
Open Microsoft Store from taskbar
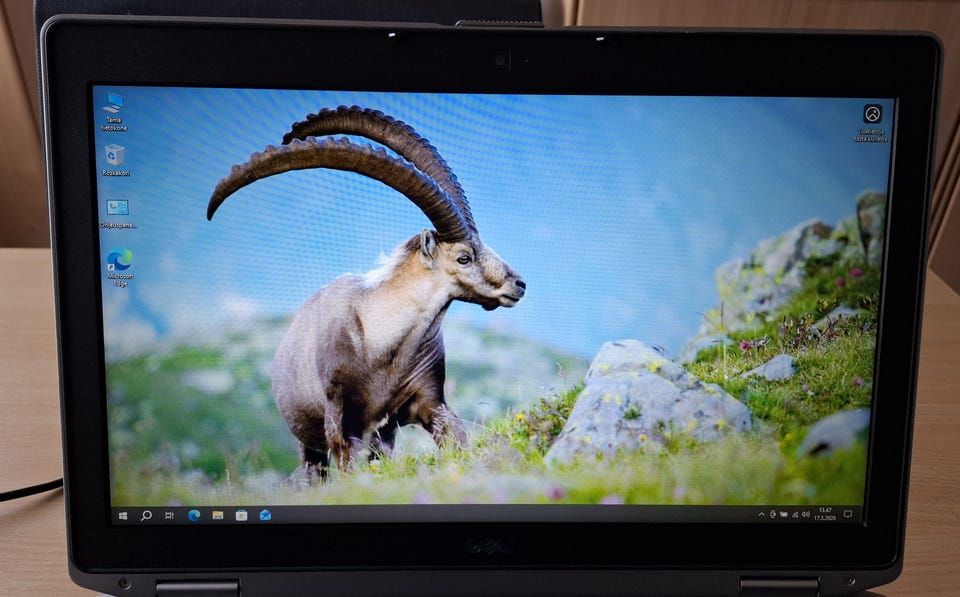tap(242, 516)
